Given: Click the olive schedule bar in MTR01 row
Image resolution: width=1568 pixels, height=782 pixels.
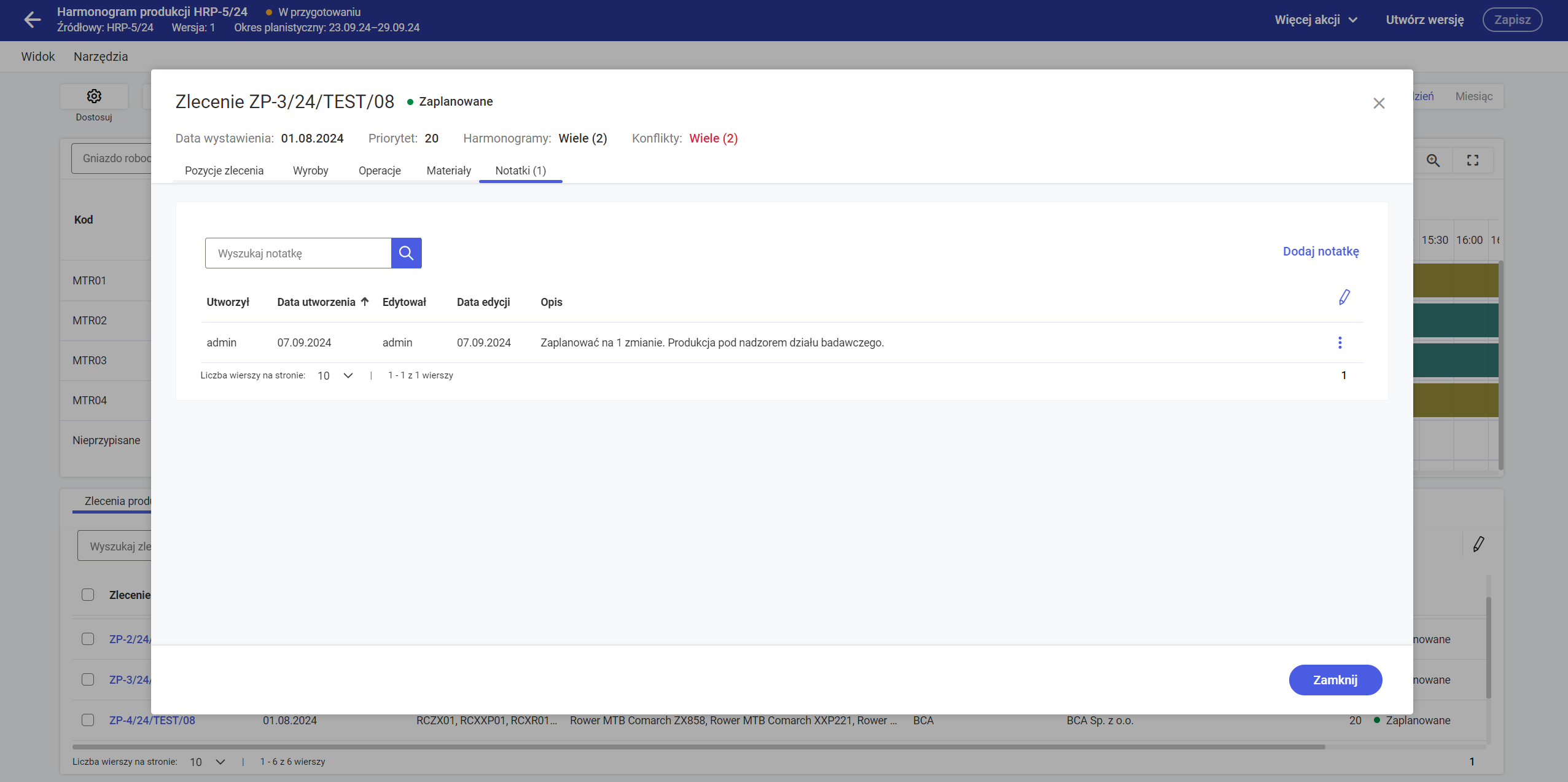Looking at the screenshot, I should [1456, 280].
